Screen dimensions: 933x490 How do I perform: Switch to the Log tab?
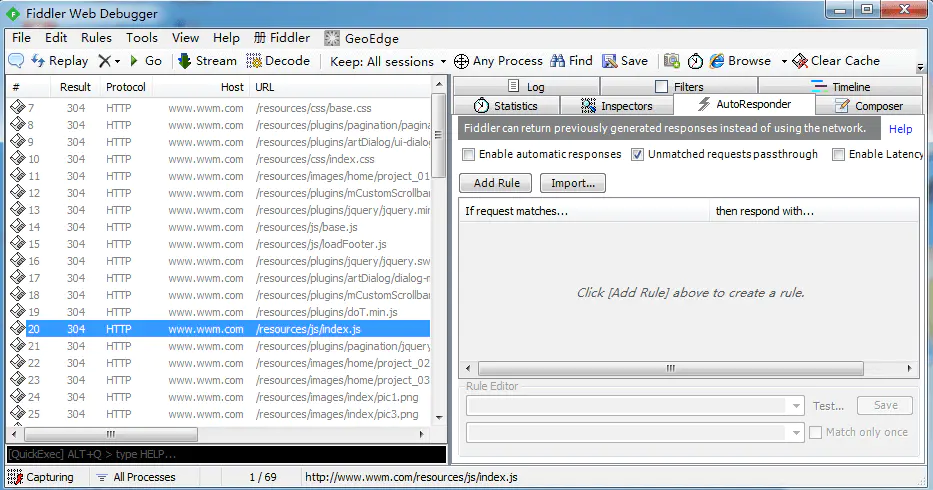pos(527,86)
